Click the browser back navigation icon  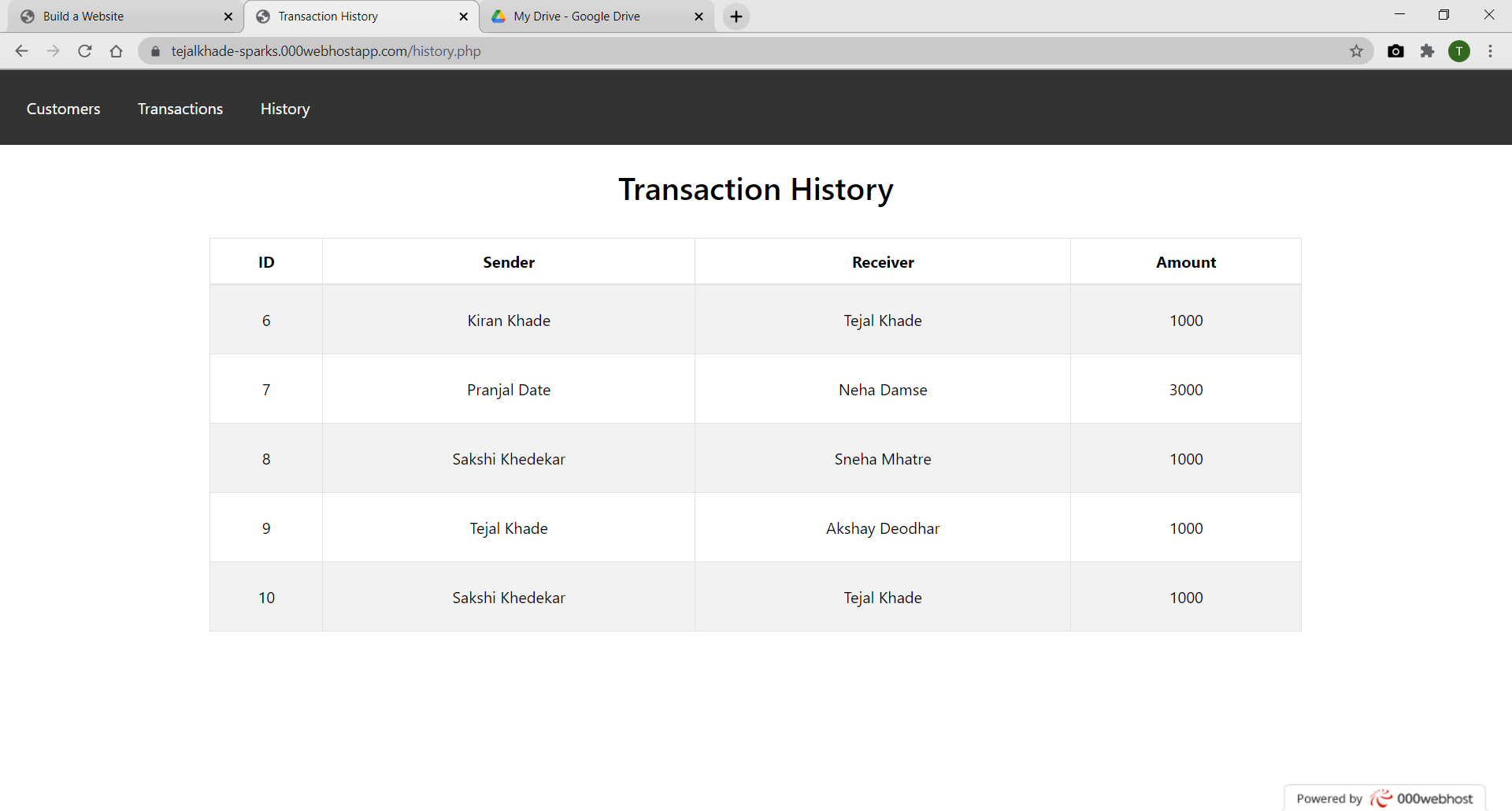pyautogui.click(x=21, y=50)
